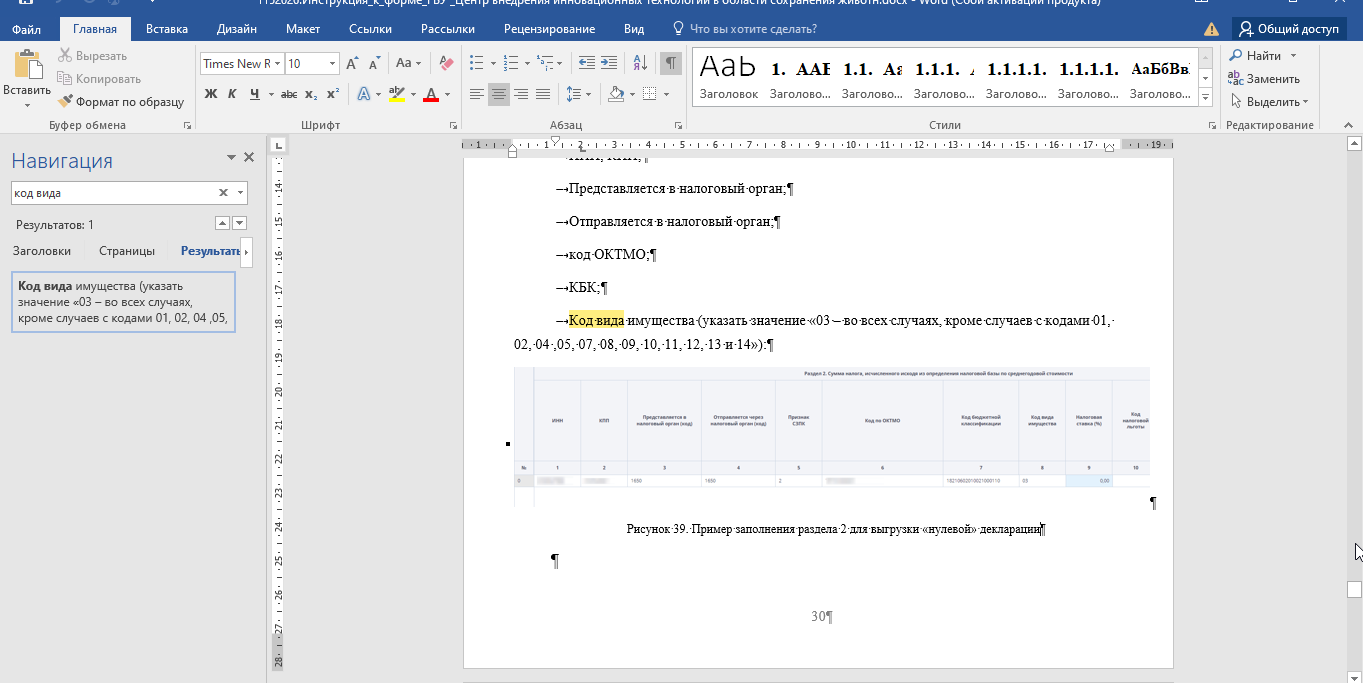Image resolution: width=1363 pixels, height=683 pixels.
Task: Toggle show paragraph marks (¶)
Action: tap(671, 63)
